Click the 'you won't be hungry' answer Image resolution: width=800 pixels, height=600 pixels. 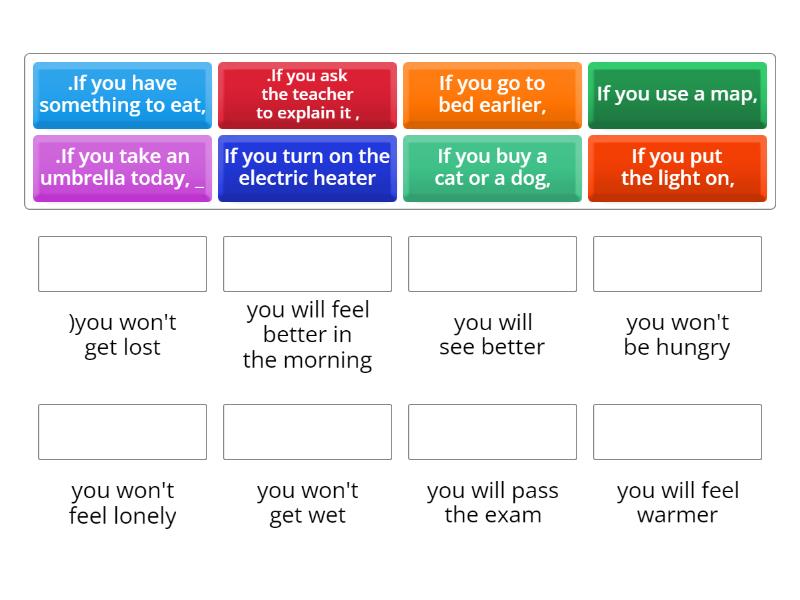pos(677,335)
